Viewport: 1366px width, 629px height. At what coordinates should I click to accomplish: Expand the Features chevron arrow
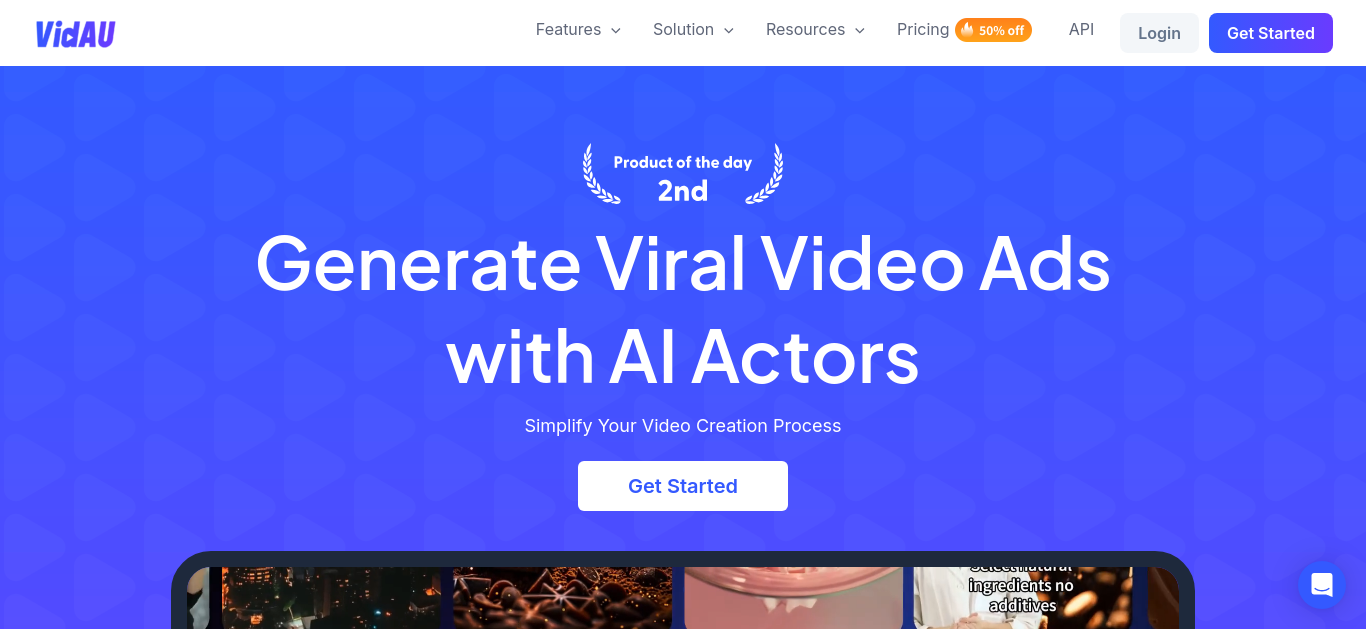(x=616, y=31)
